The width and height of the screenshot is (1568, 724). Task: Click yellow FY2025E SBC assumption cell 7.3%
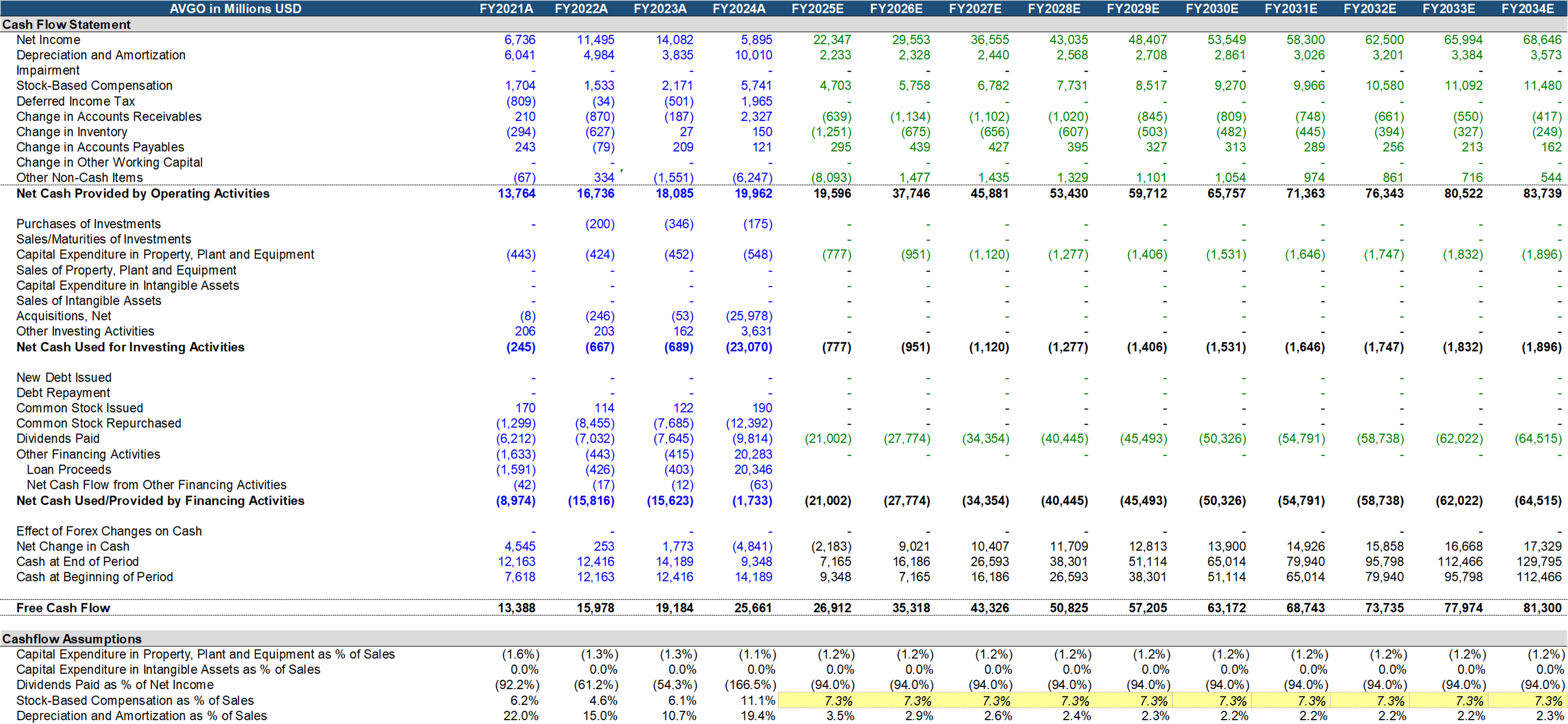point(817,700)
